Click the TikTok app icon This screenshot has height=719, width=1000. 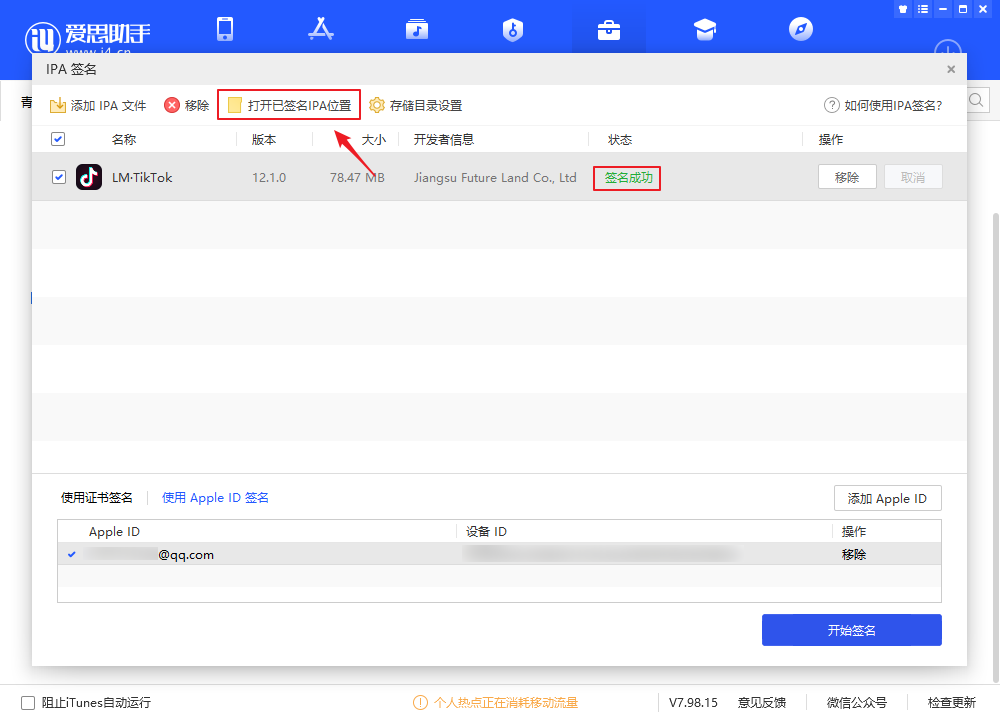(x=89, y=177)
